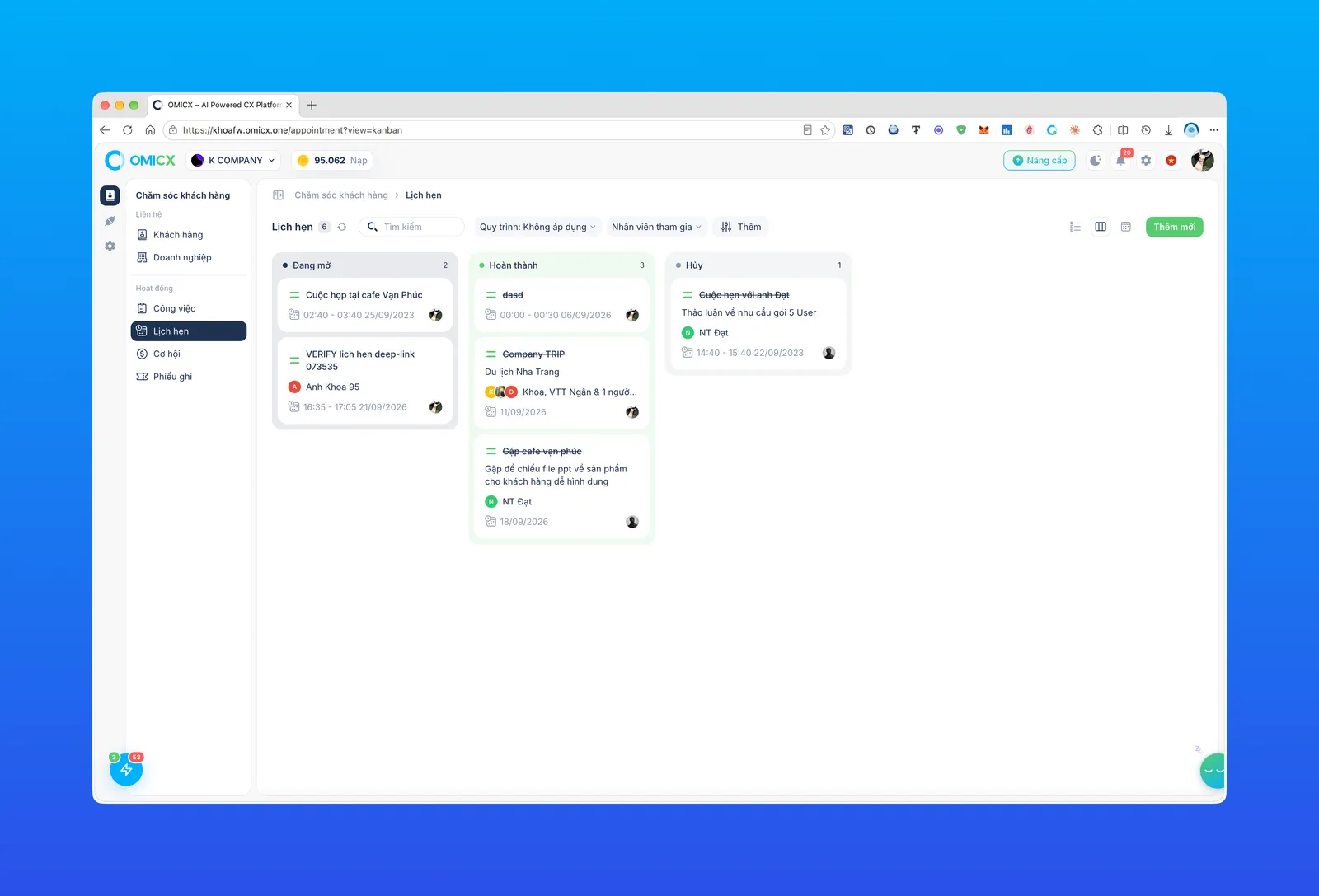
Task: Switch to calendar view layout
Action: 1126,227
